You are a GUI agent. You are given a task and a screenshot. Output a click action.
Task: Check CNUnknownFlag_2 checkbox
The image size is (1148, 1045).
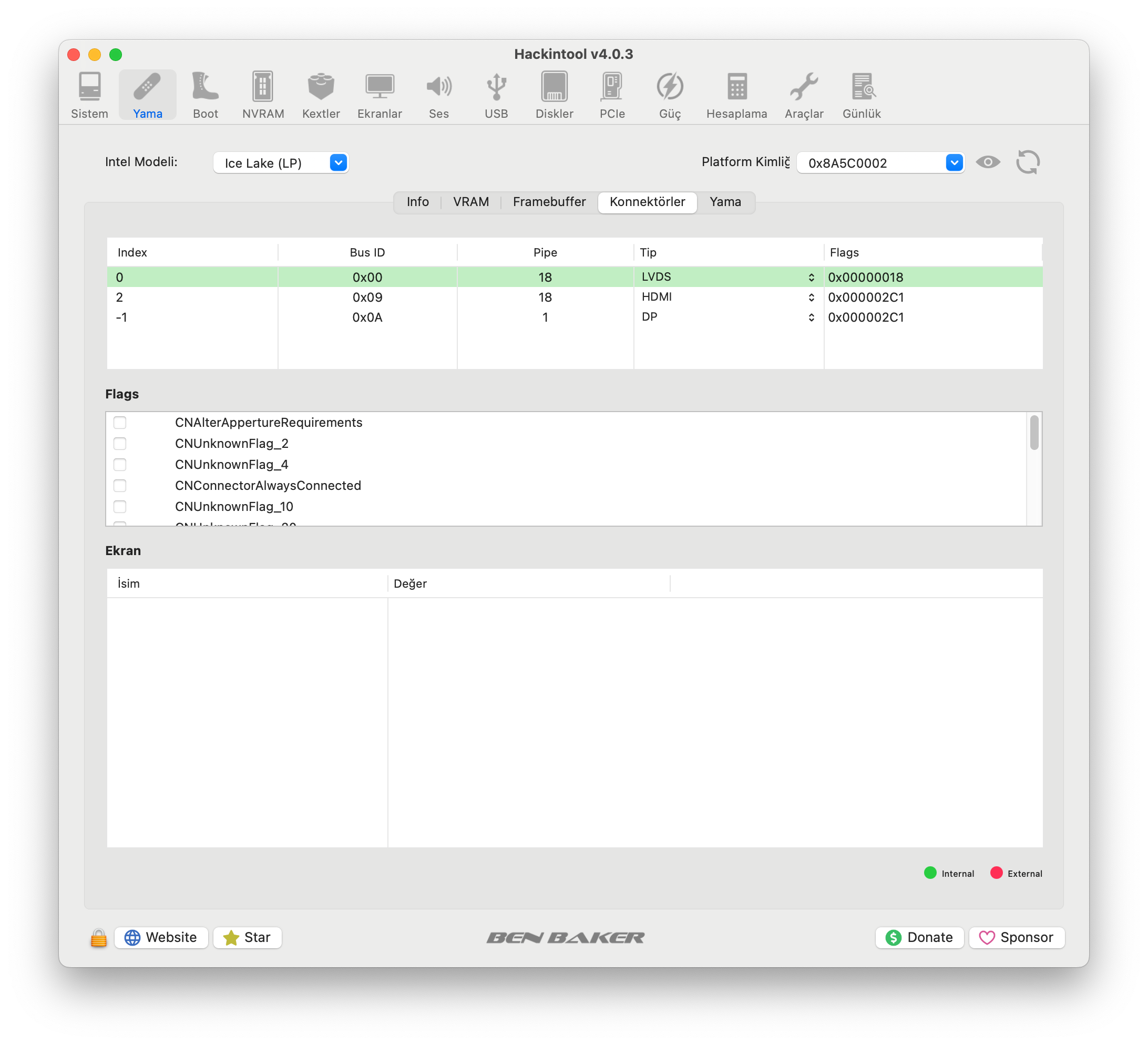pos(120,444)
